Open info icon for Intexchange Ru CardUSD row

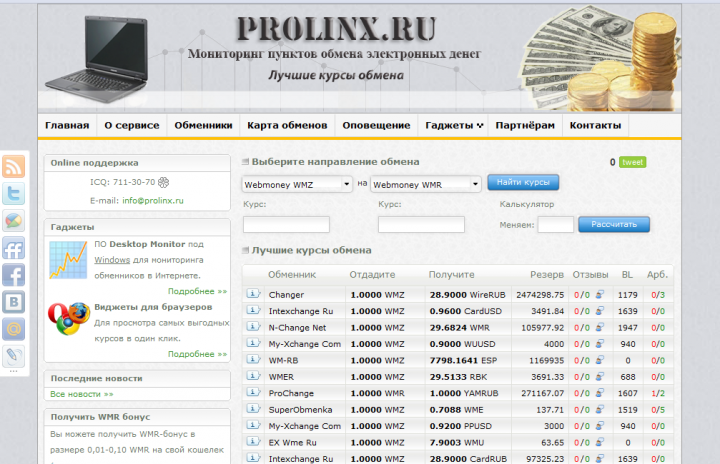point(253,310)
